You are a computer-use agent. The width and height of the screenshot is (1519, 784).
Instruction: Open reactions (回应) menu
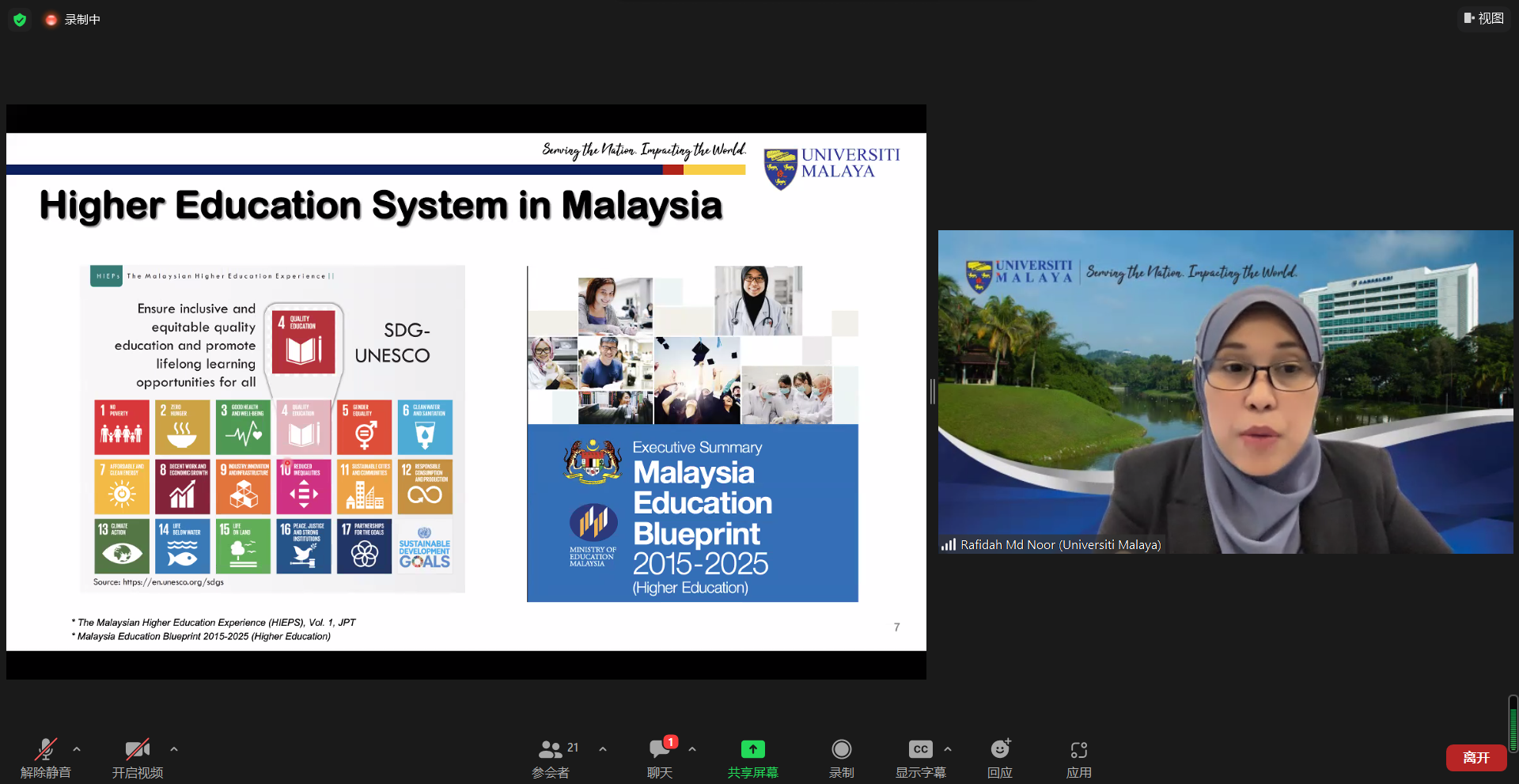1000,758
